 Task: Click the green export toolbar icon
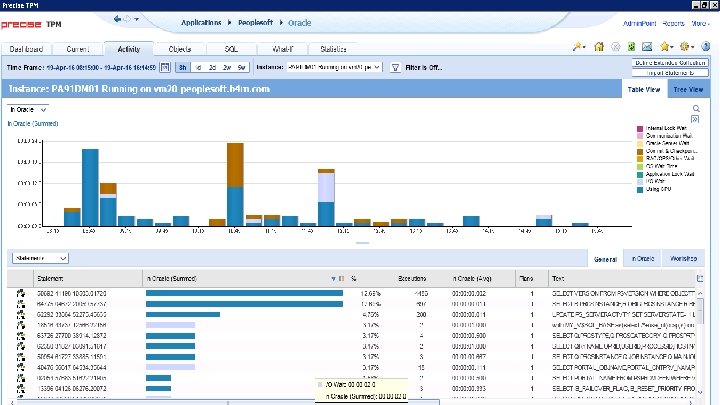(x=631, y=47)
